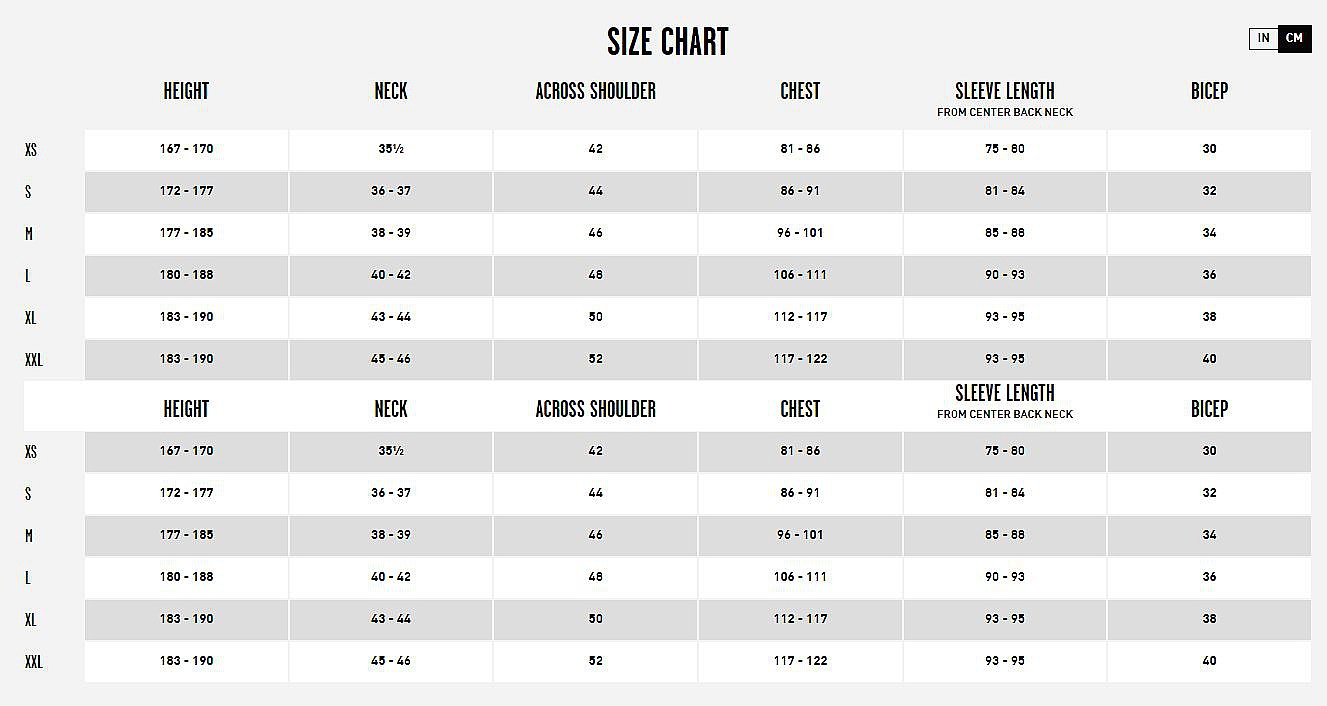Click the BICEP header in the top table
1327x706 pixels.
(x=1209, y=91)
